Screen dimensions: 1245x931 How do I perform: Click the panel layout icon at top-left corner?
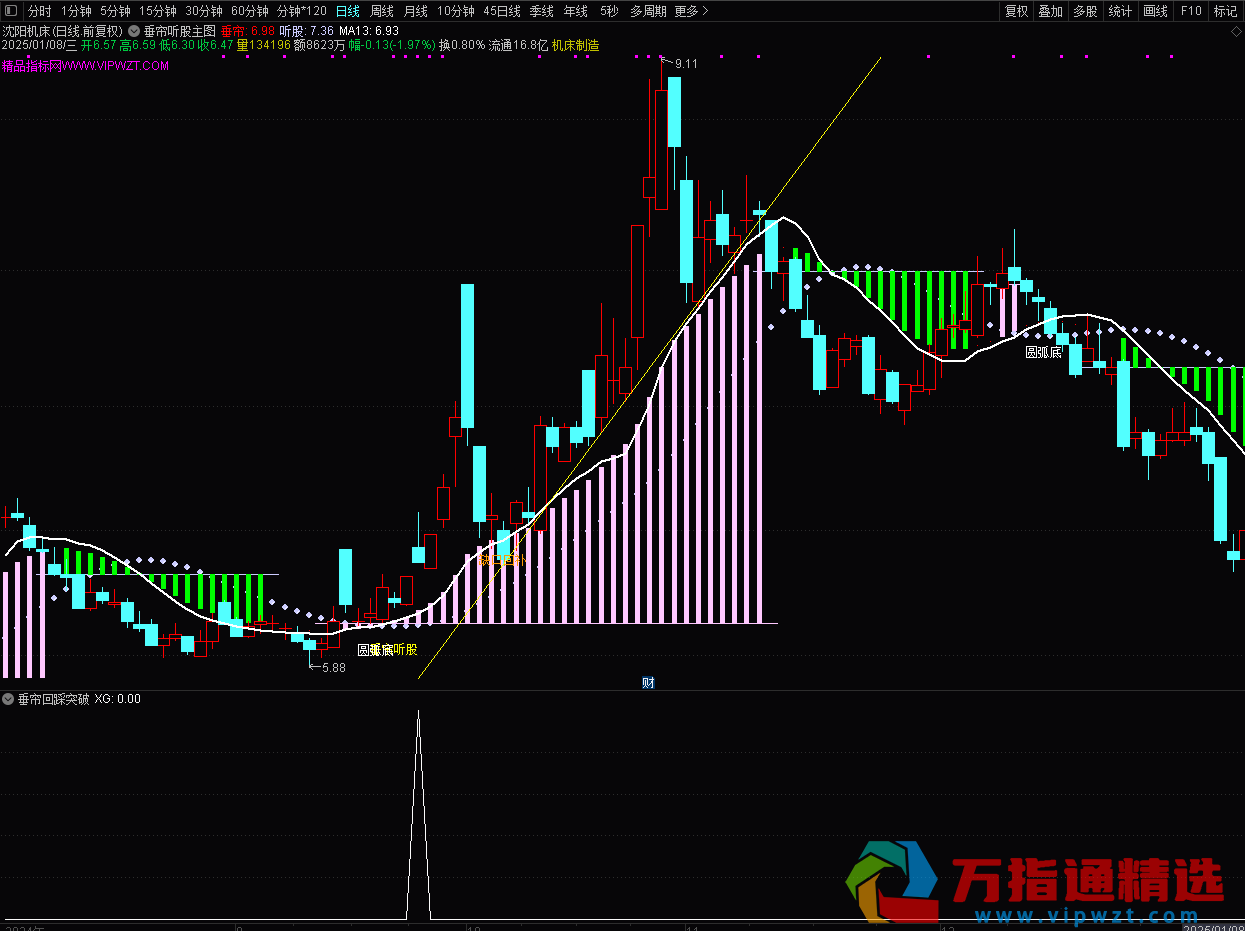coord(11,11)
